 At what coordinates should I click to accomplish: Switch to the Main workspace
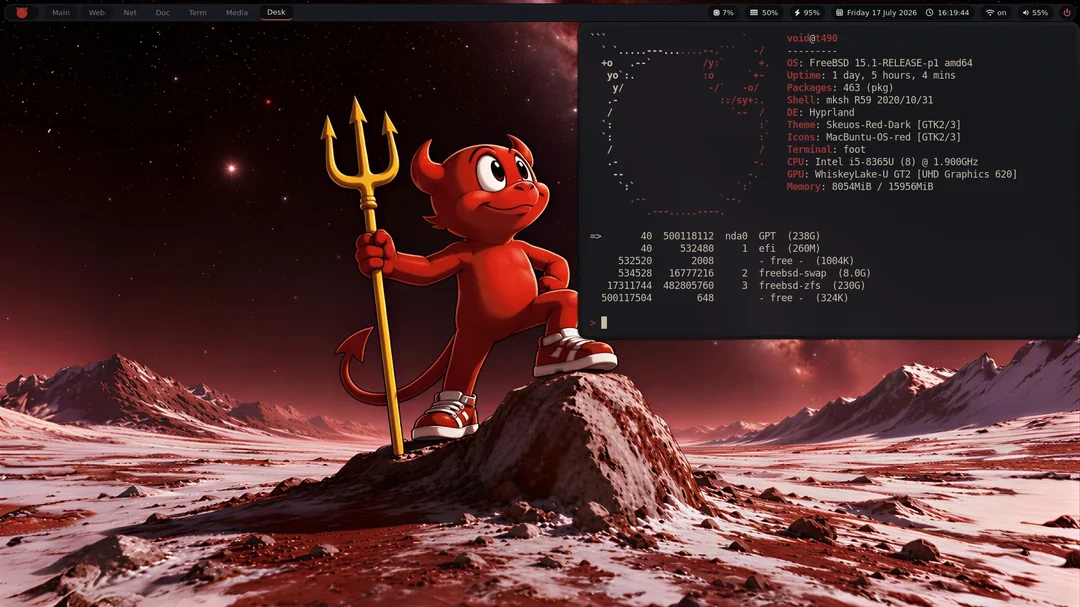pos(61,12)
